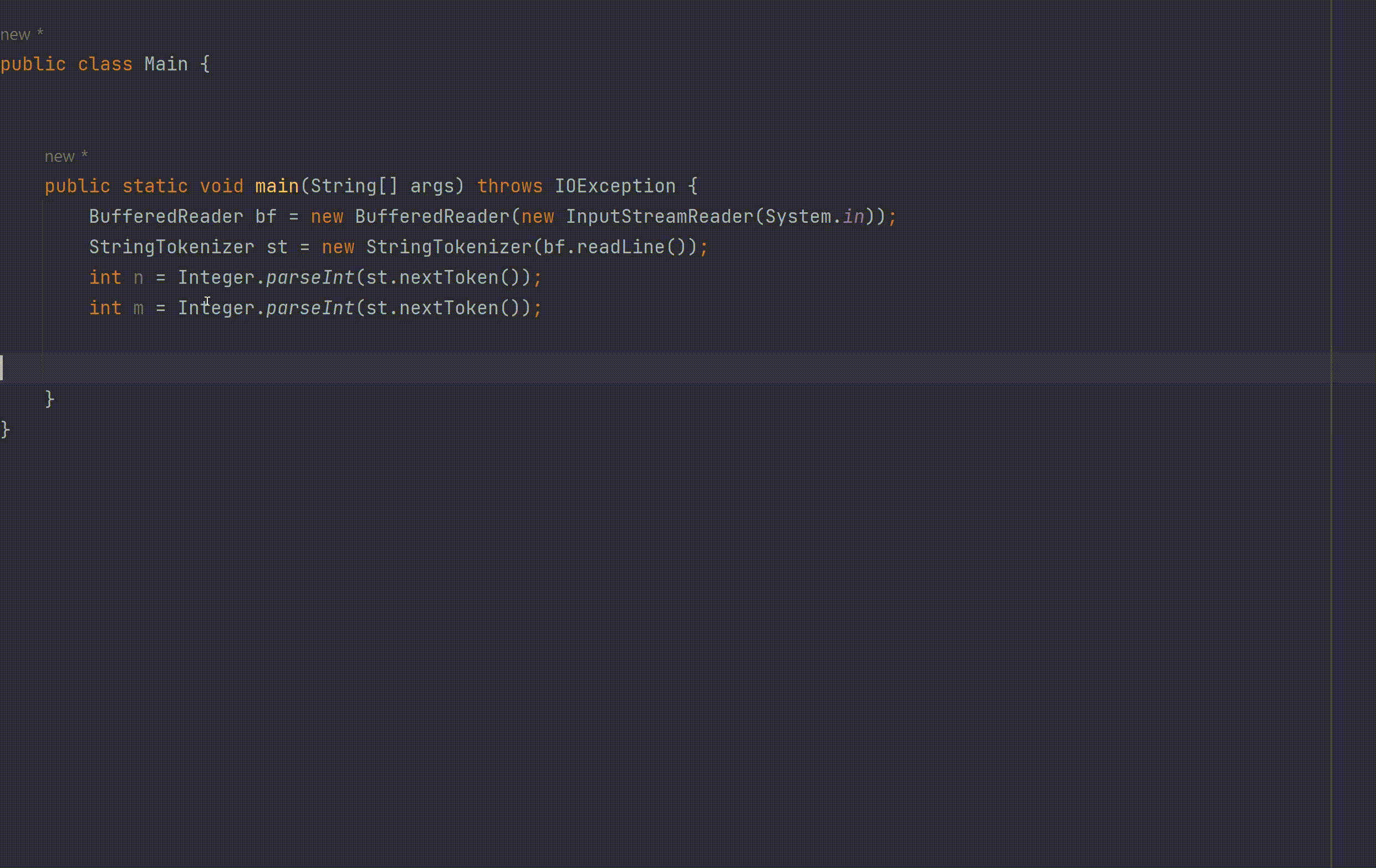
Task: Click the variable bf declaration
Action: coord(266,217)
